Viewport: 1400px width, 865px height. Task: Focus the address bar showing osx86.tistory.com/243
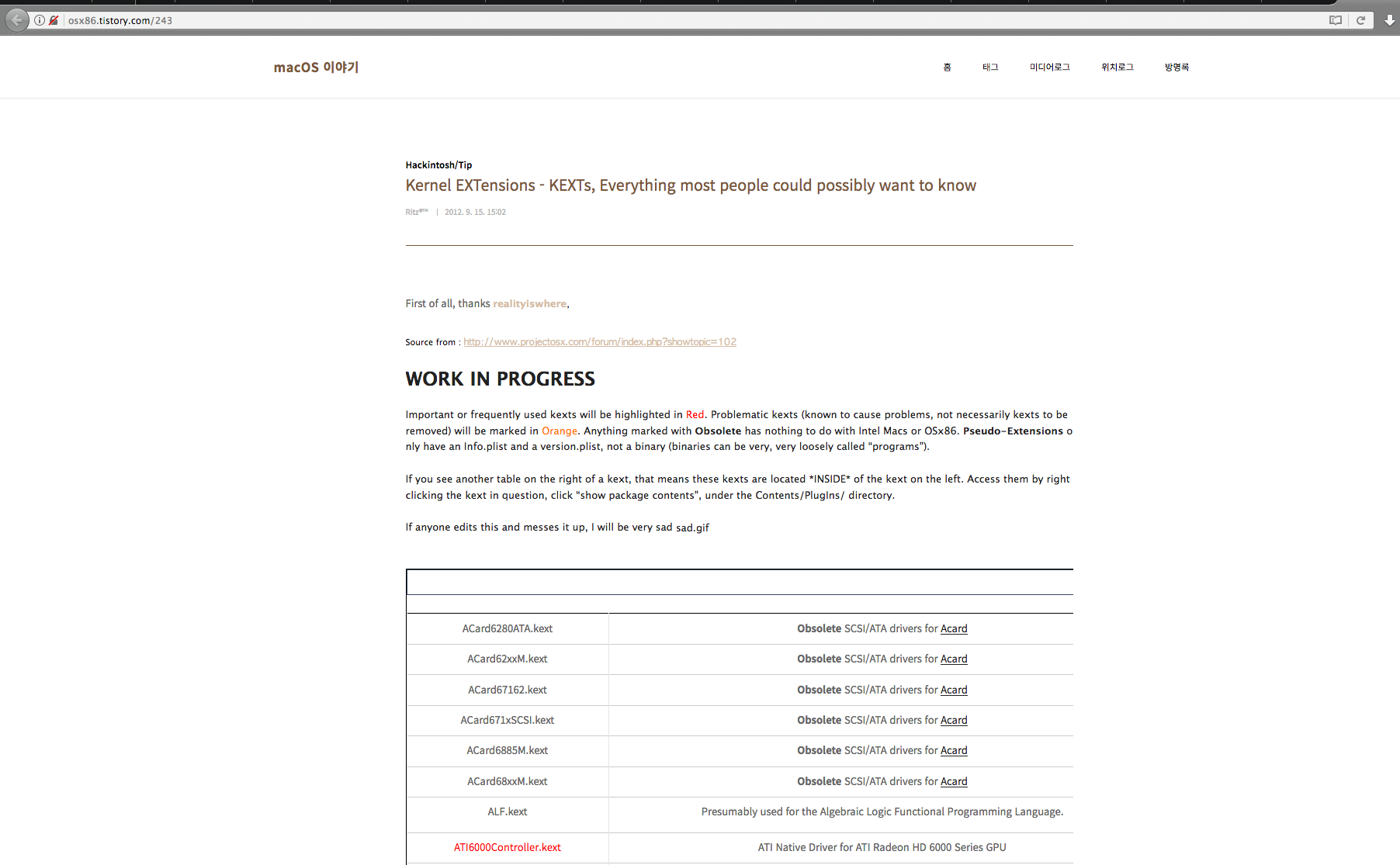[691, 20]
